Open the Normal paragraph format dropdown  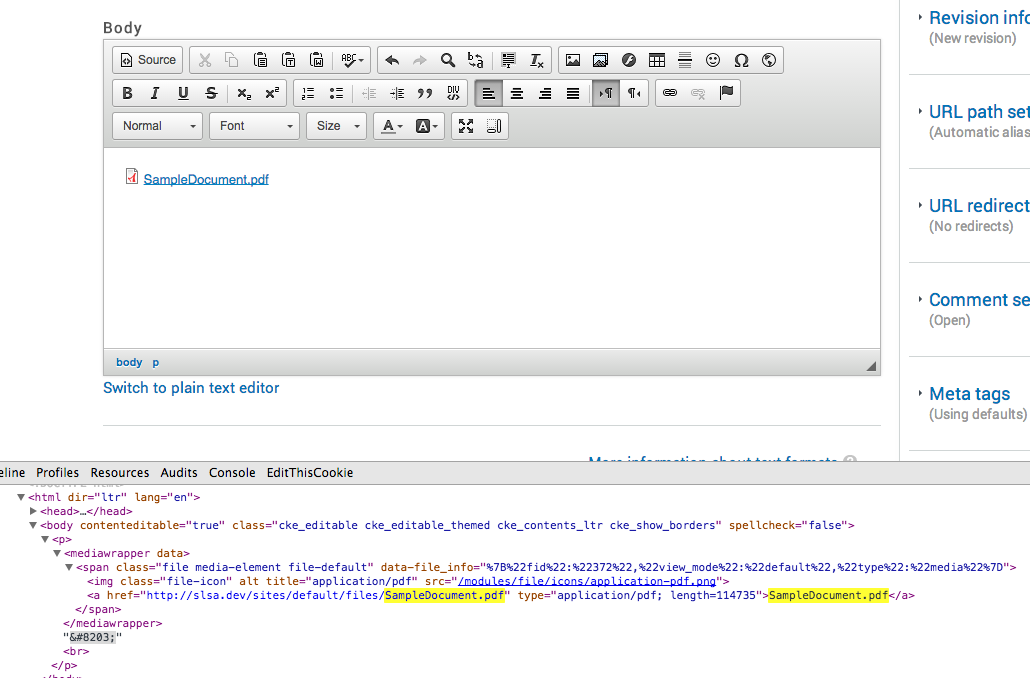point(158,125)
